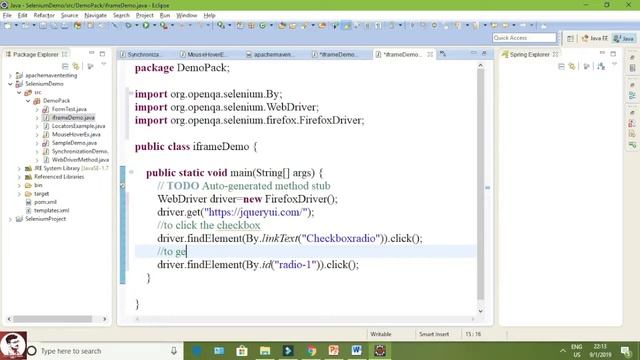Select templates.xml in Package Explorer
Screen dimensions: 640x360
[51, 210]
